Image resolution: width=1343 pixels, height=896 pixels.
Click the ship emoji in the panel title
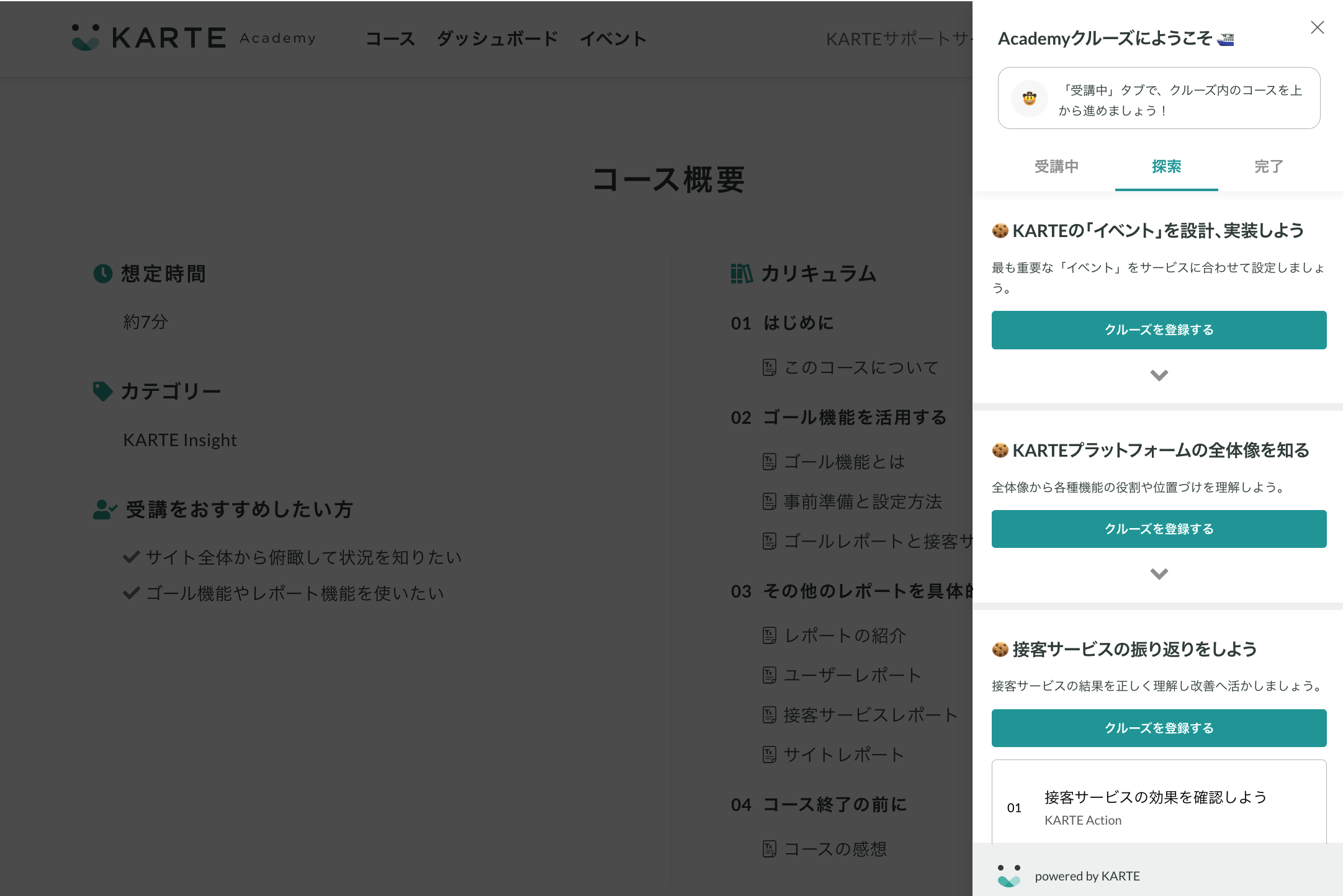pos(1225,39)
